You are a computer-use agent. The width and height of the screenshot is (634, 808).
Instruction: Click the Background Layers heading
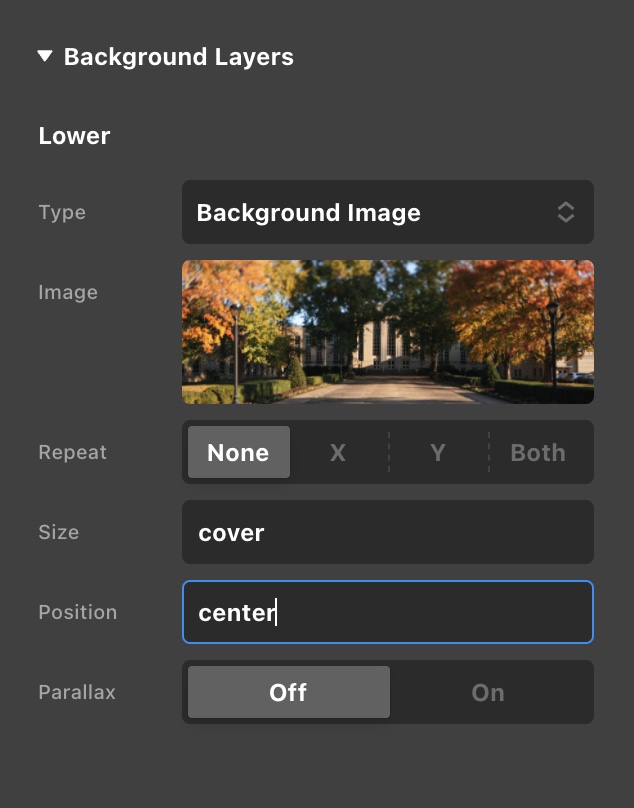[x=178, y=57]
